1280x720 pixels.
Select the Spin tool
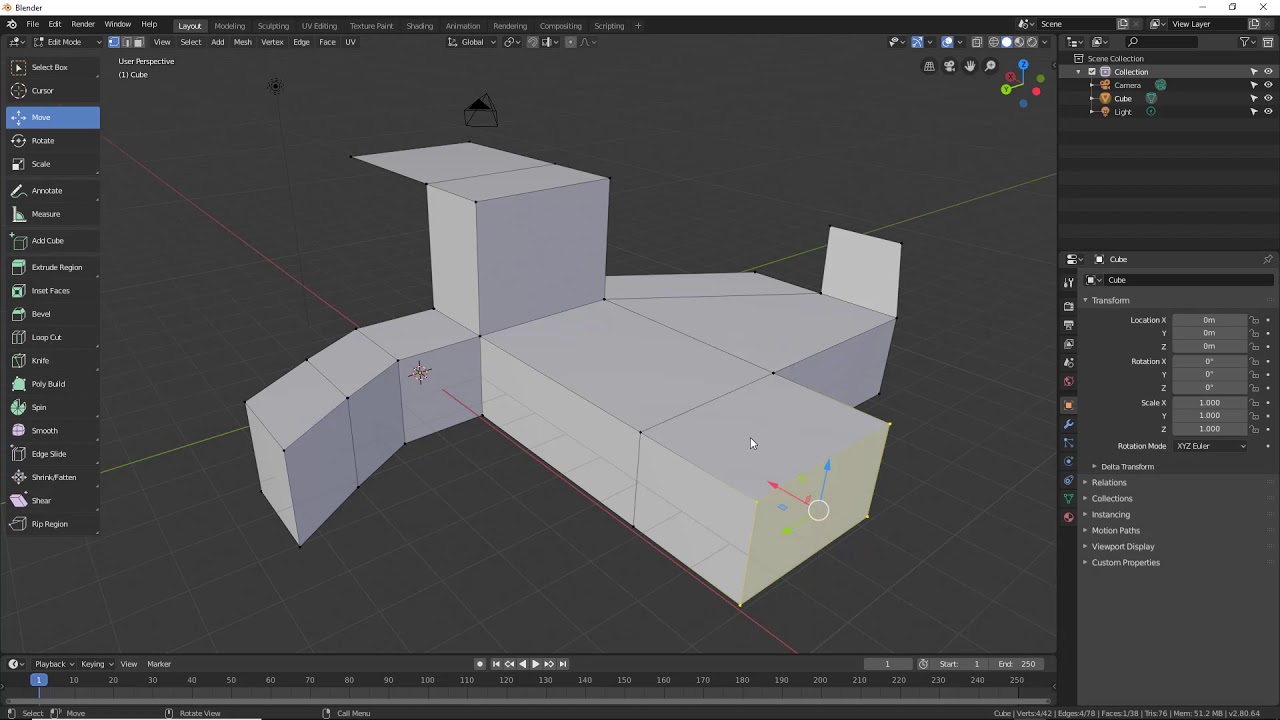tap(52, 407)
